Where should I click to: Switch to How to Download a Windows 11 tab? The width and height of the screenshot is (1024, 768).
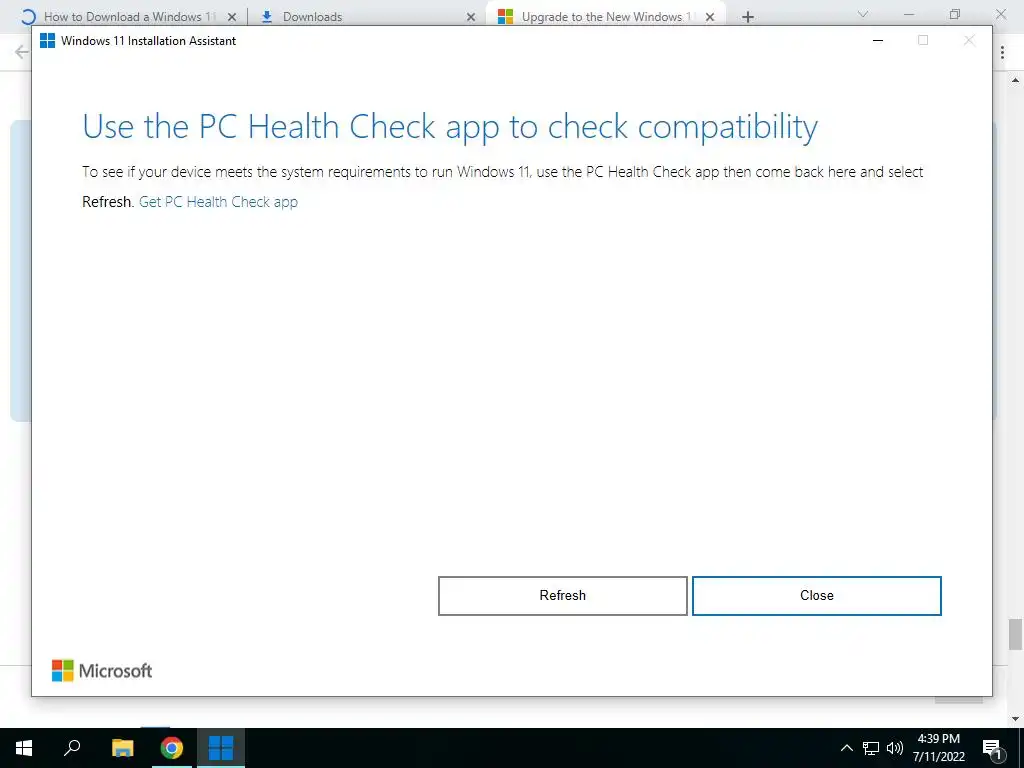pos(129,17)
